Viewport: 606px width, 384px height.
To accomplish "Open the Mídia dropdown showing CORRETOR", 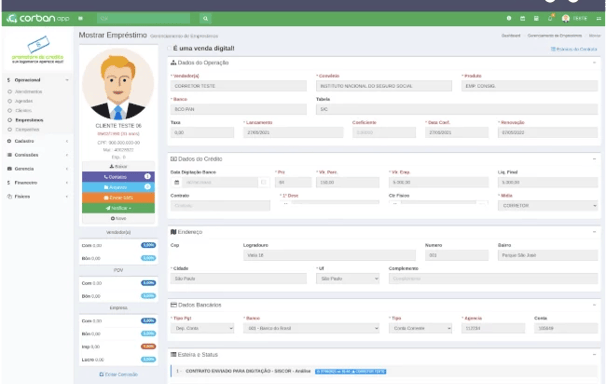I will 548,206.
